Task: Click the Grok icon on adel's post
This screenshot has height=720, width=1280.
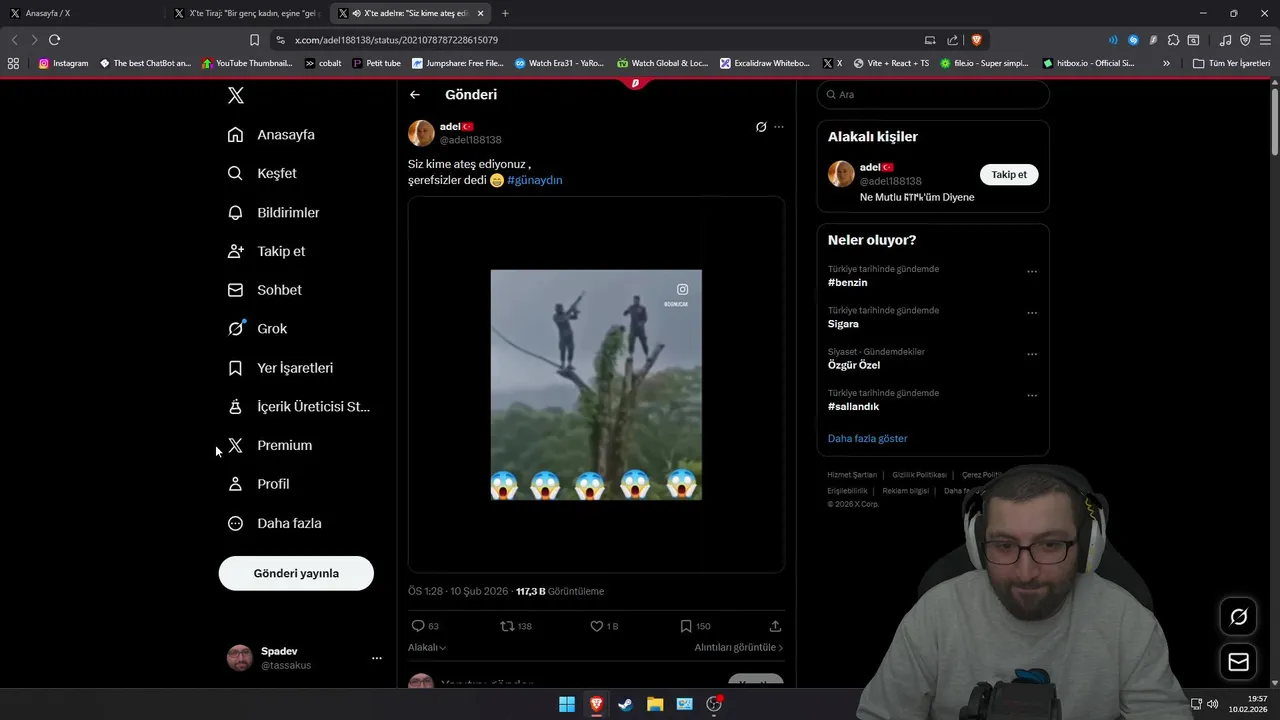Action: [x=761, y=127]
